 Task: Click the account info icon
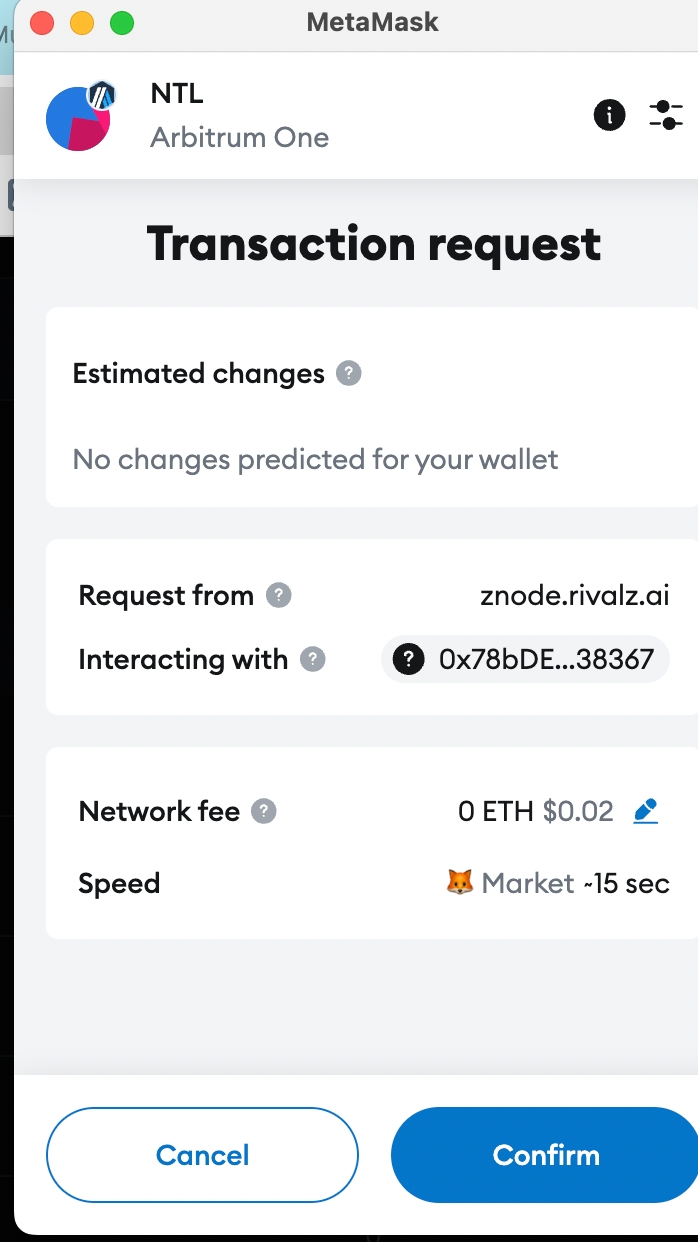coord(609,115)
